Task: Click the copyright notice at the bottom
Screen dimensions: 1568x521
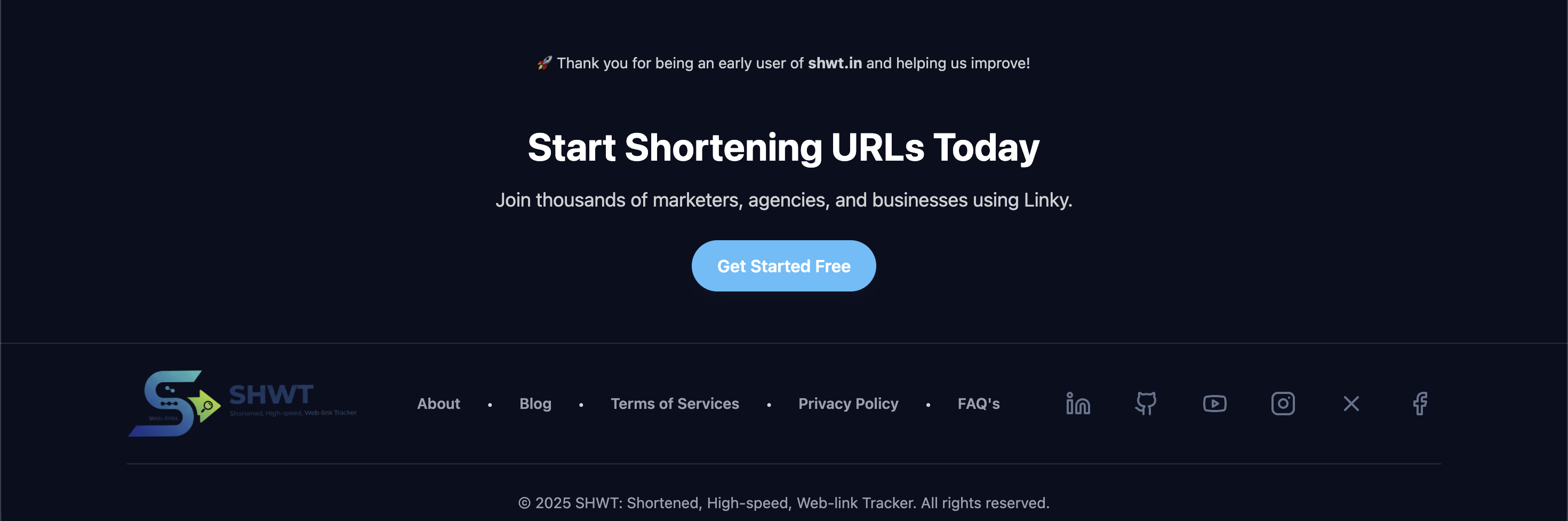Action: (783, 503)
